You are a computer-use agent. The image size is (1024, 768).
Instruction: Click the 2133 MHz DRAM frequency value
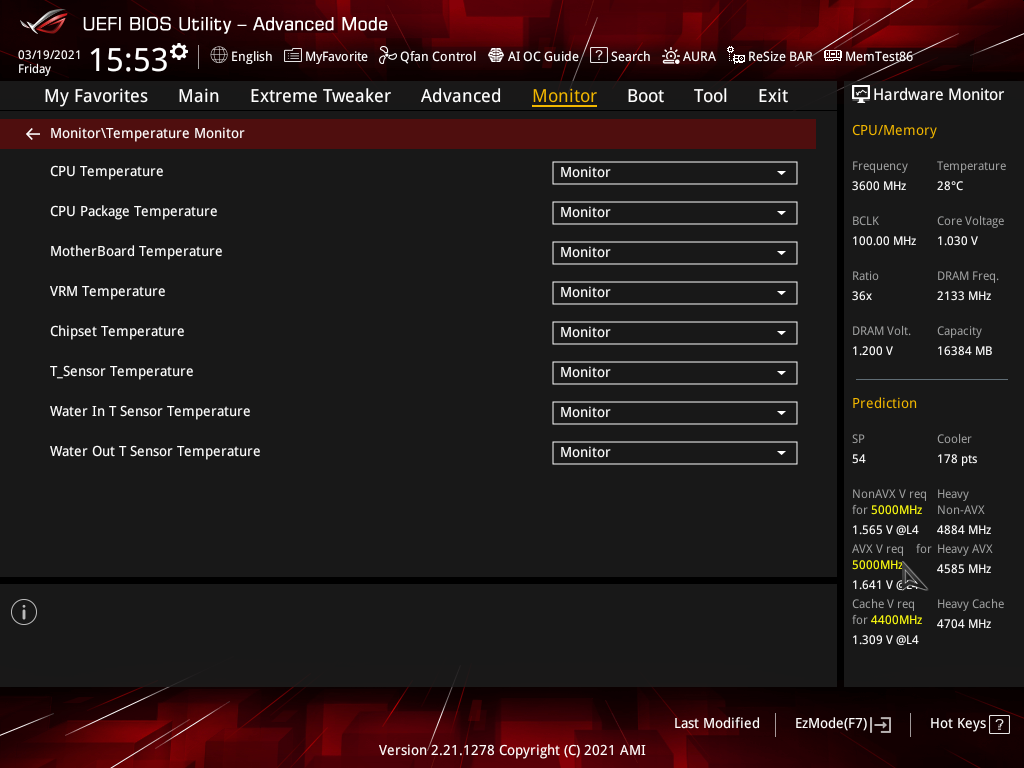click(x=964, y=296)
